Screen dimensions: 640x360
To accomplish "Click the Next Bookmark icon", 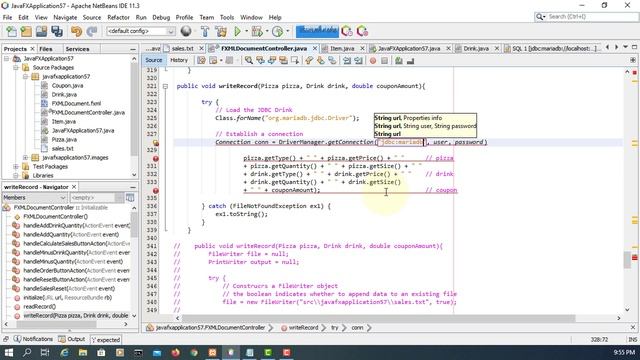I will pyautogui.click(x=320, y=61).
